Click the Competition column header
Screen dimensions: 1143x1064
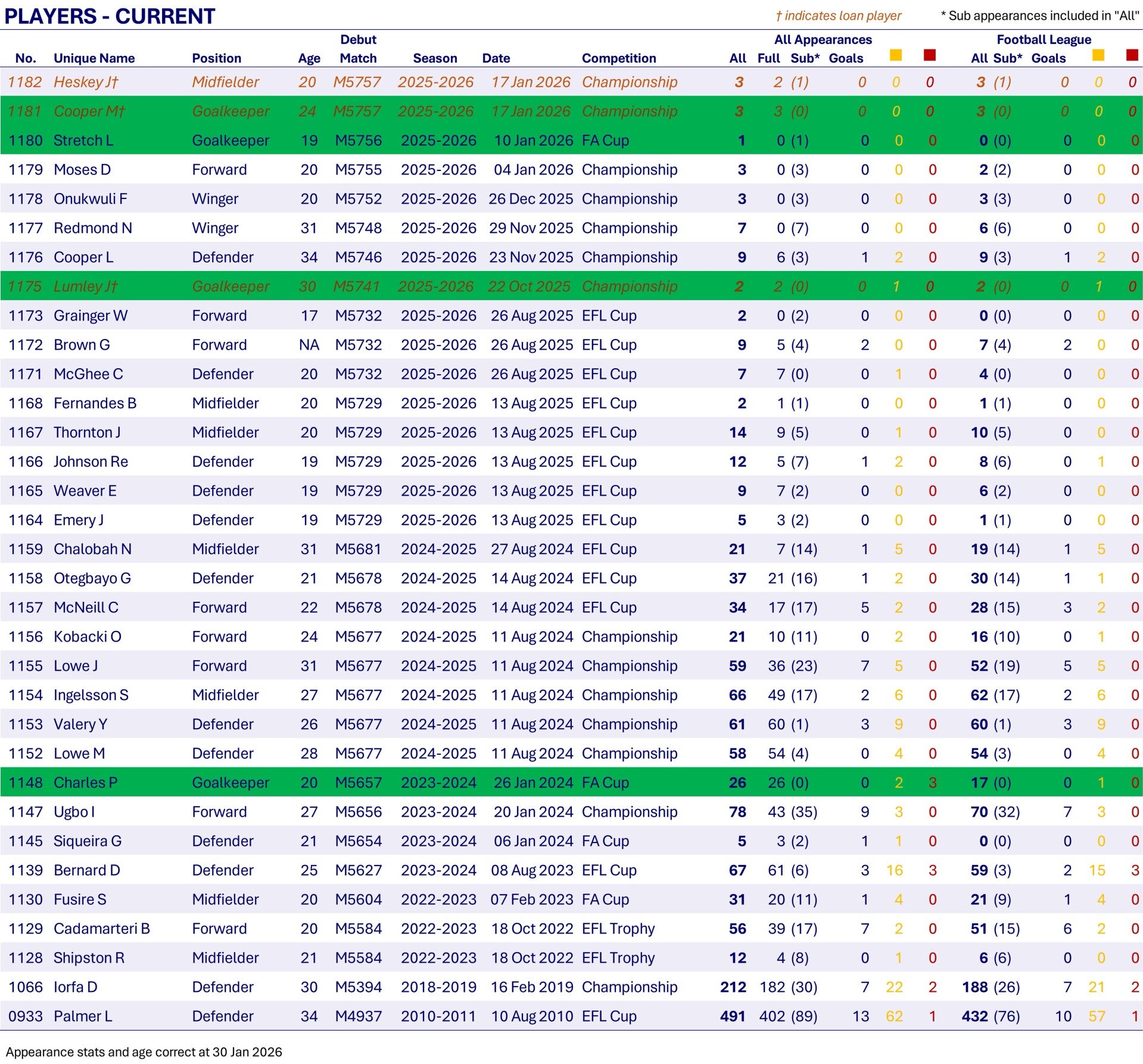(618, 58)
